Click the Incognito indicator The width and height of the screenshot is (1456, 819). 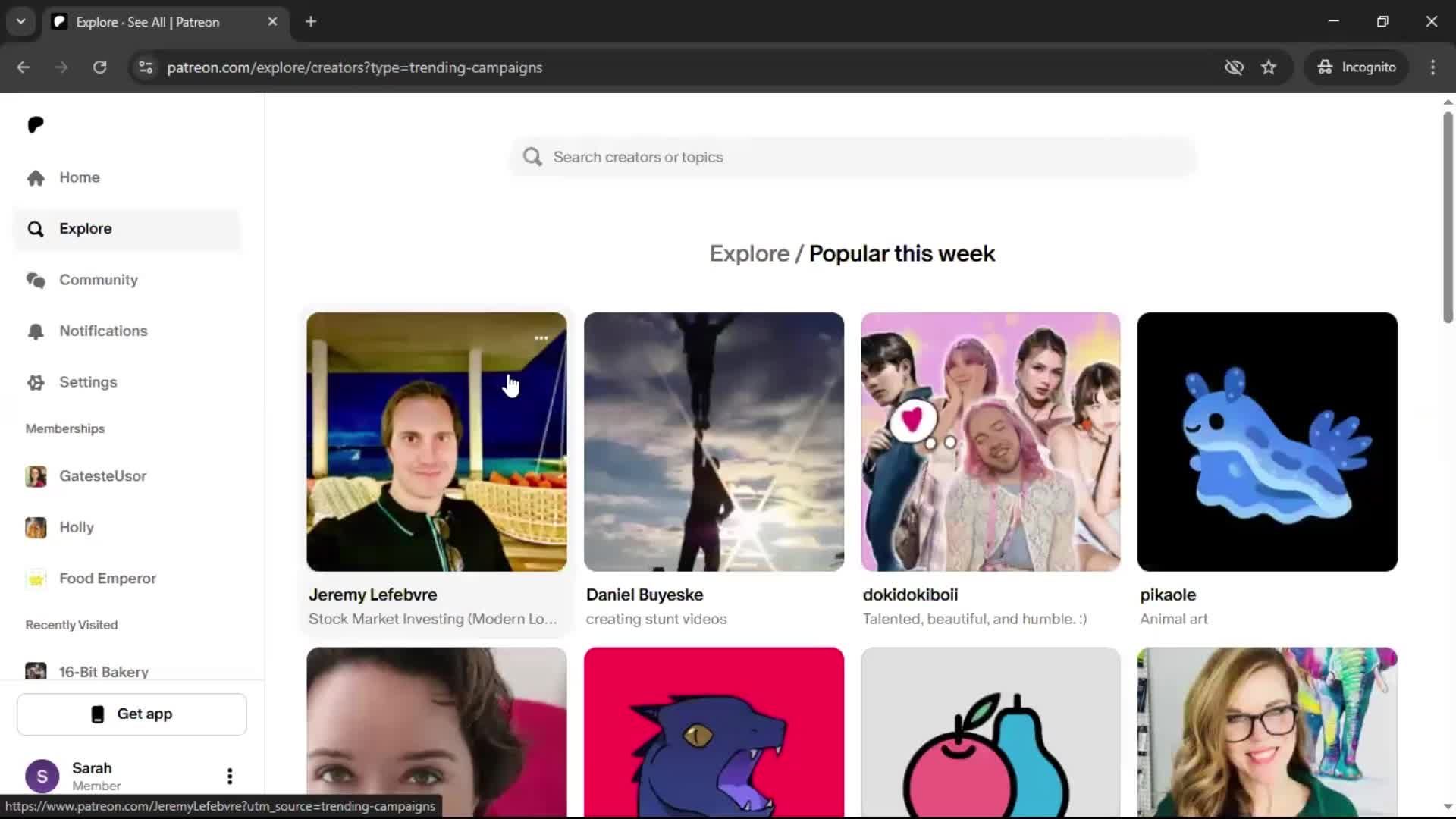pyautogui.click(x=1356, y=67)
